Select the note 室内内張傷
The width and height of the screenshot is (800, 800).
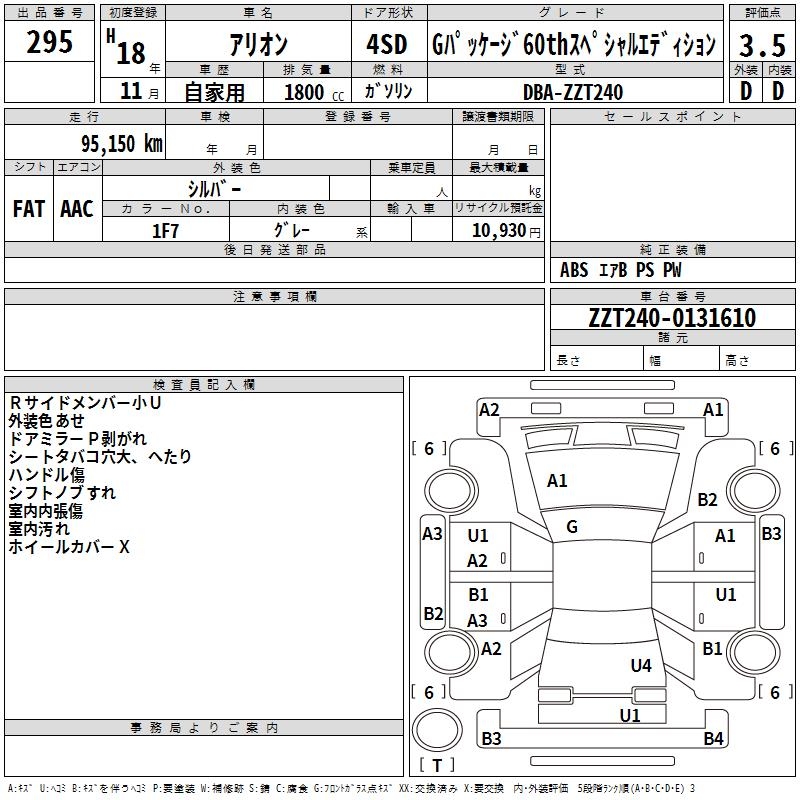pyautogui.click(x=45, y=511)
